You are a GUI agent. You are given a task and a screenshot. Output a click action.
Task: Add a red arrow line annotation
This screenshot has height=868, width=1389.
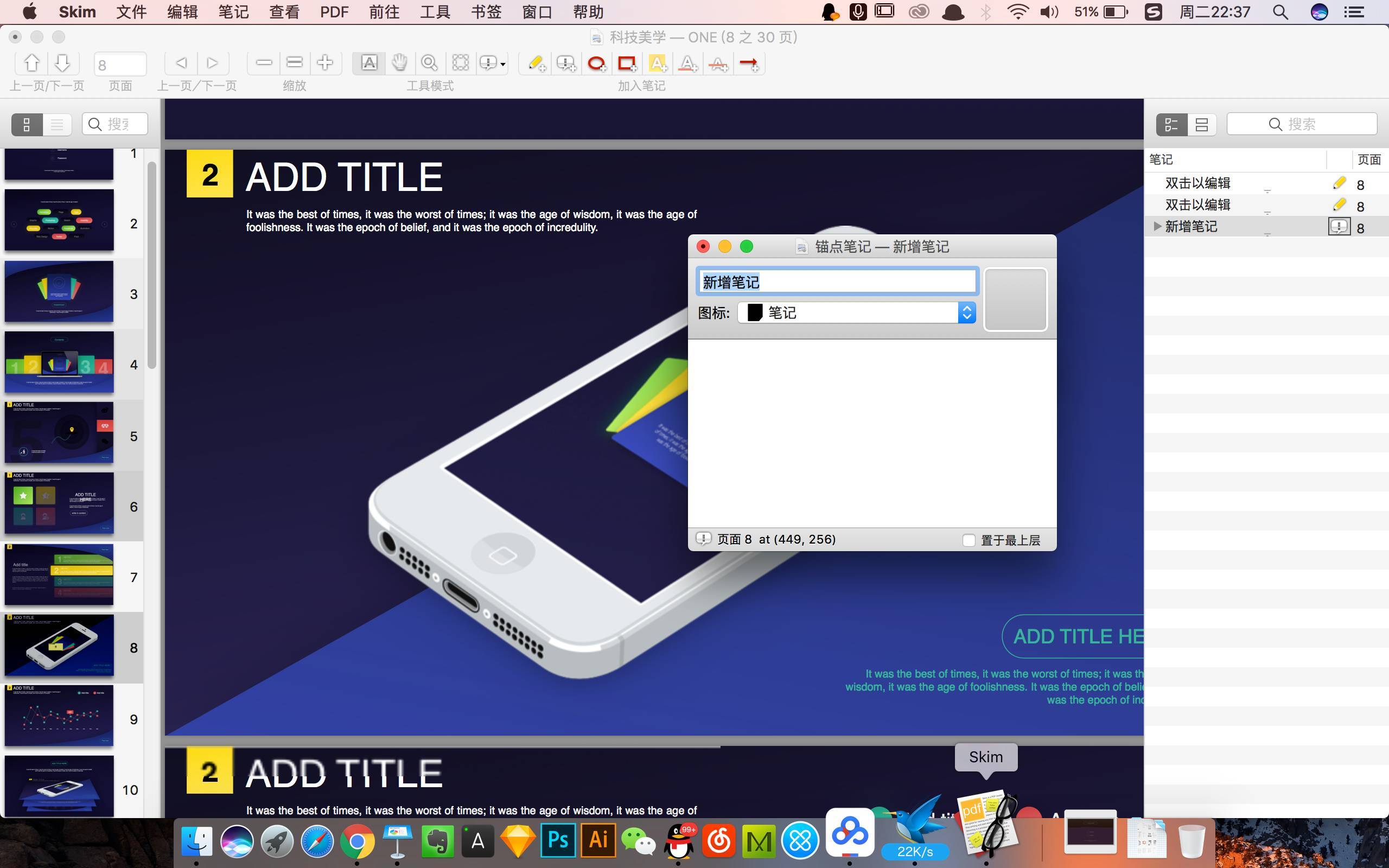pyautogui.click(x=749, y=63)
